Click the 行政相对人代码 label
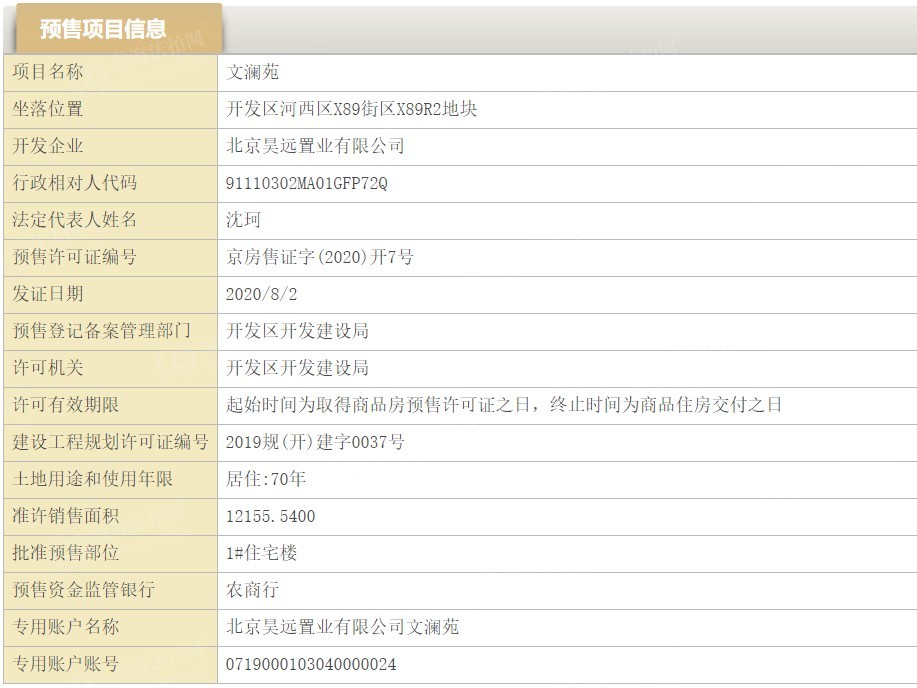The width and height of the screenshot is (917, 688). pyautogui.click(x=75, y=183)
